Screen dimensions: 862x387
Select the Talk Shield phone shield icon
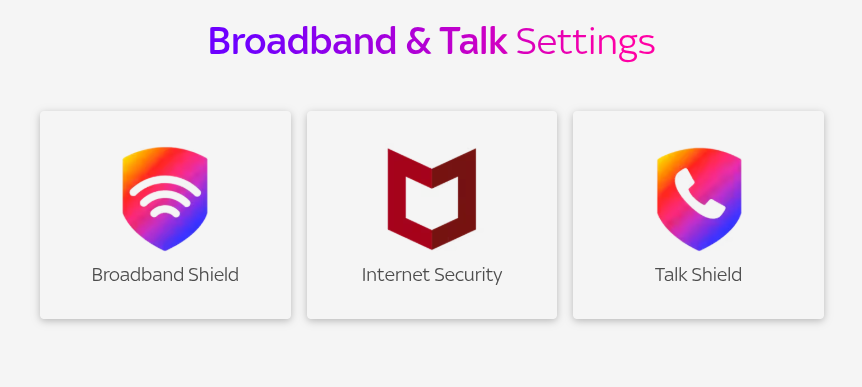[699, 198]
